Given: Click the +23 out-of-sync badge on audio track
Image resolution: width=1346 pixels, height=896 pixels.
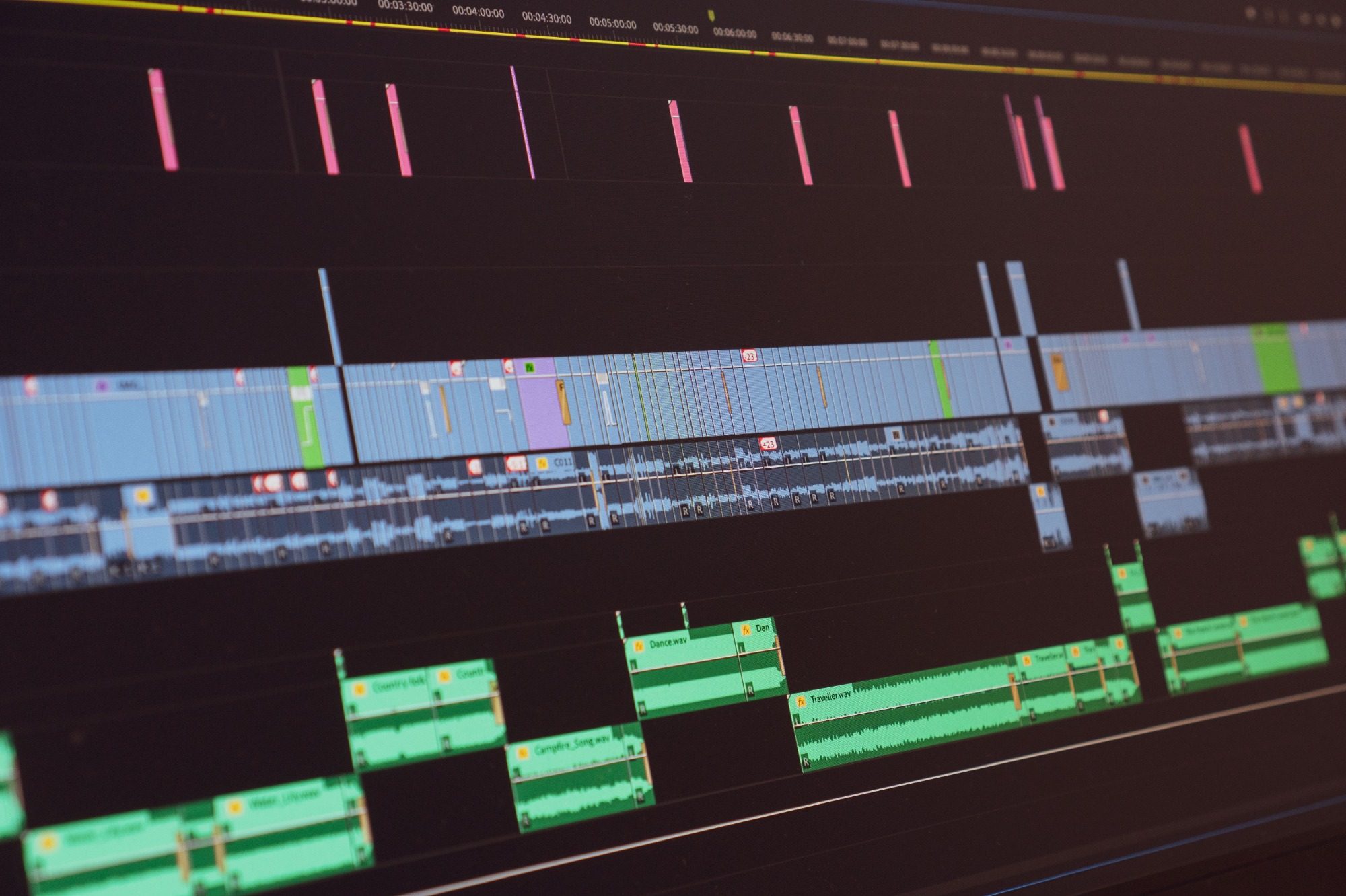Looking at the screenshot, I should click(x=767, y=443).
